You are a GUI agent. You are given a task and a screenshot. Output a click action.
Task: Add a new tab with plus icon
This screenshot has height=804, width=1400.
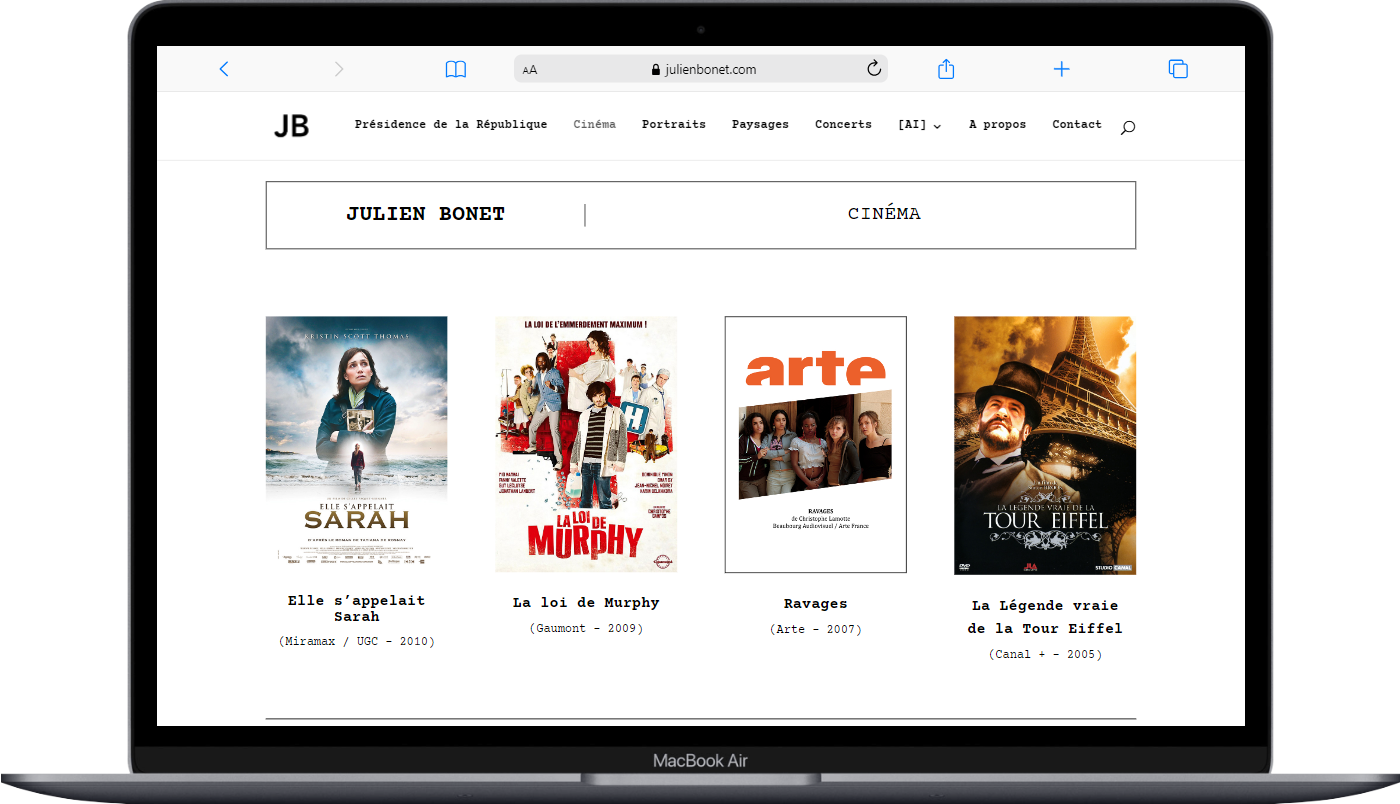click(x=1062, y=69)
